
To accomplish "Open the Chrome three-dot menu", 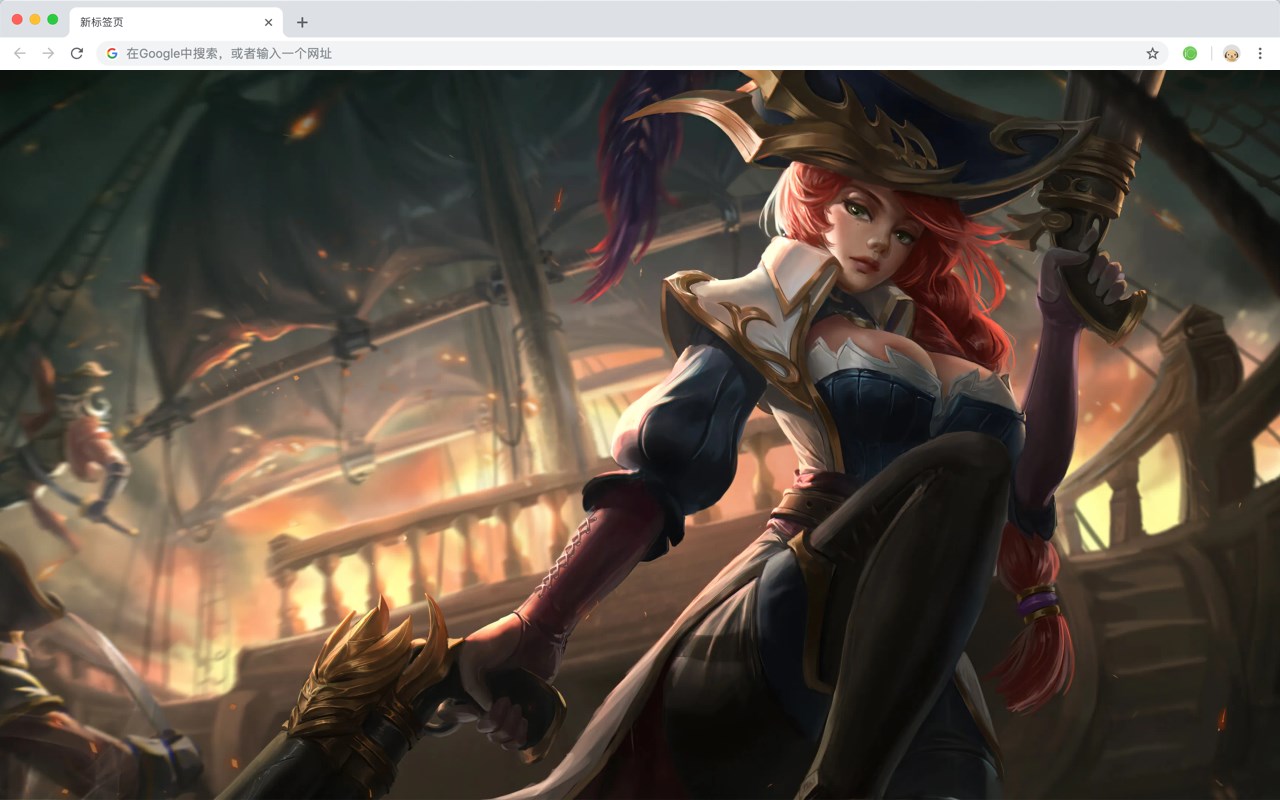I will pos(1260,53).
